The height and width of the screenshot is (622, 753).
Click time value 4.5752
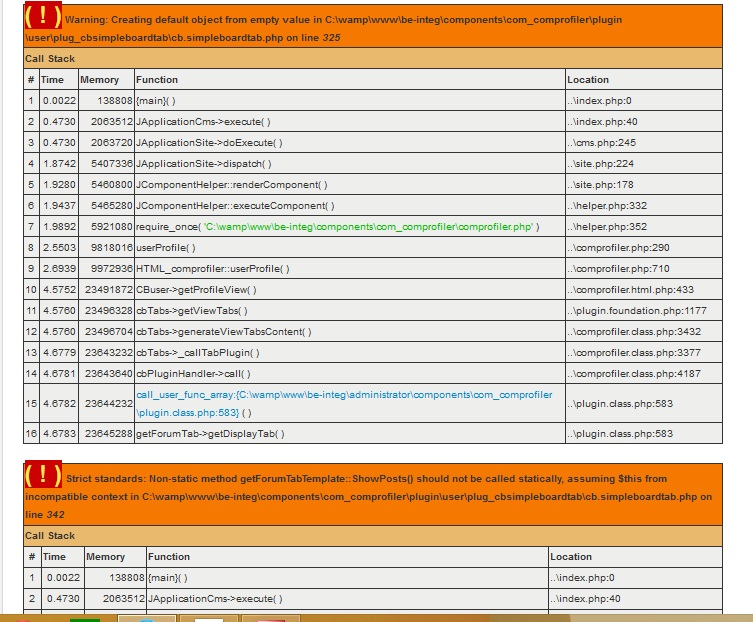pyautogui.click(x=59, y=290)
